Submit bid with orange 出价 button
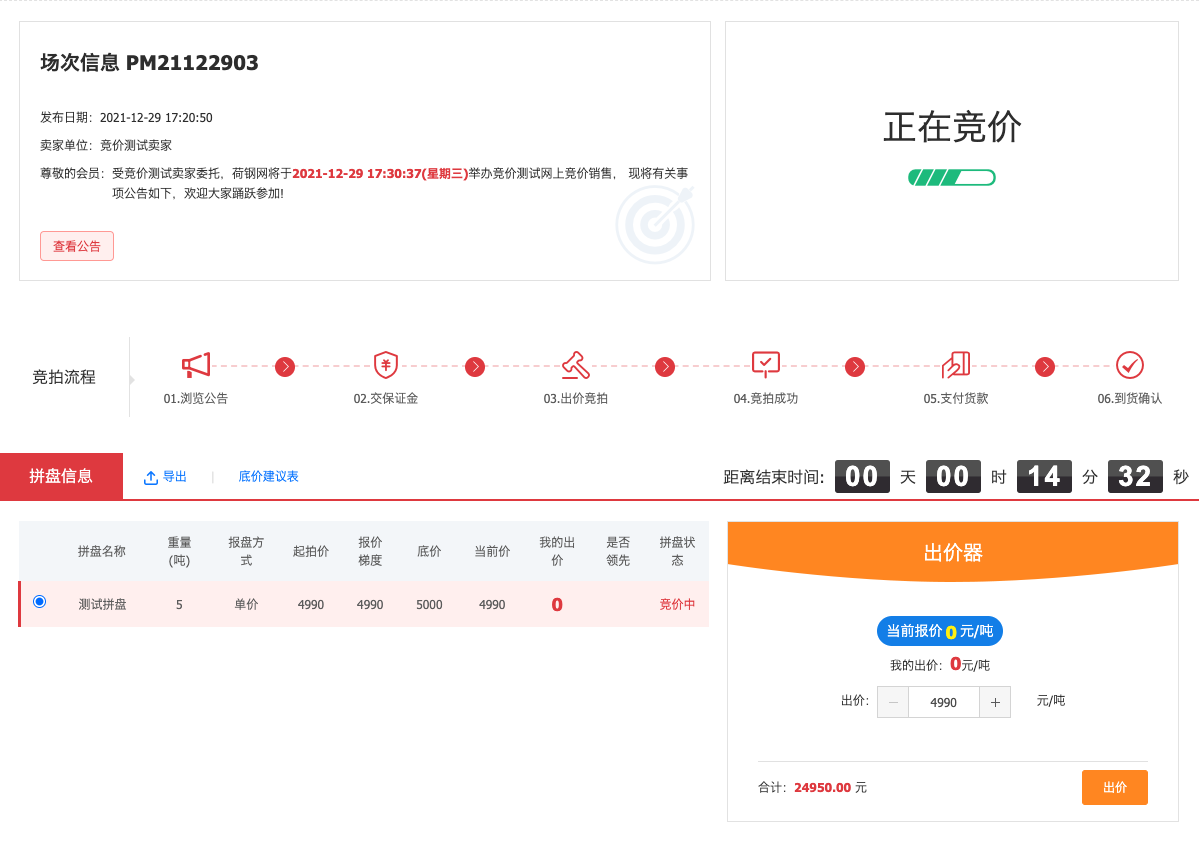1202x853 pixels. click(x=1114, y=787)
